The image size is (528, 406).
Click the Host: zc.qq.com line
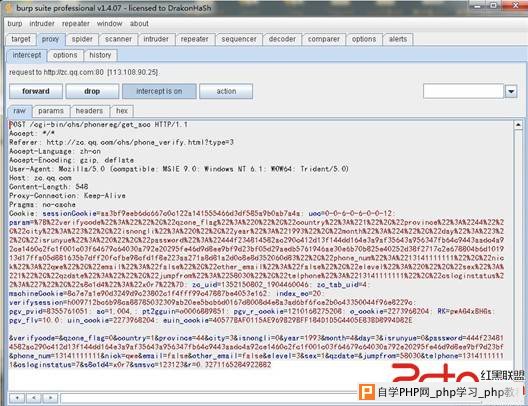coord(40,178)
